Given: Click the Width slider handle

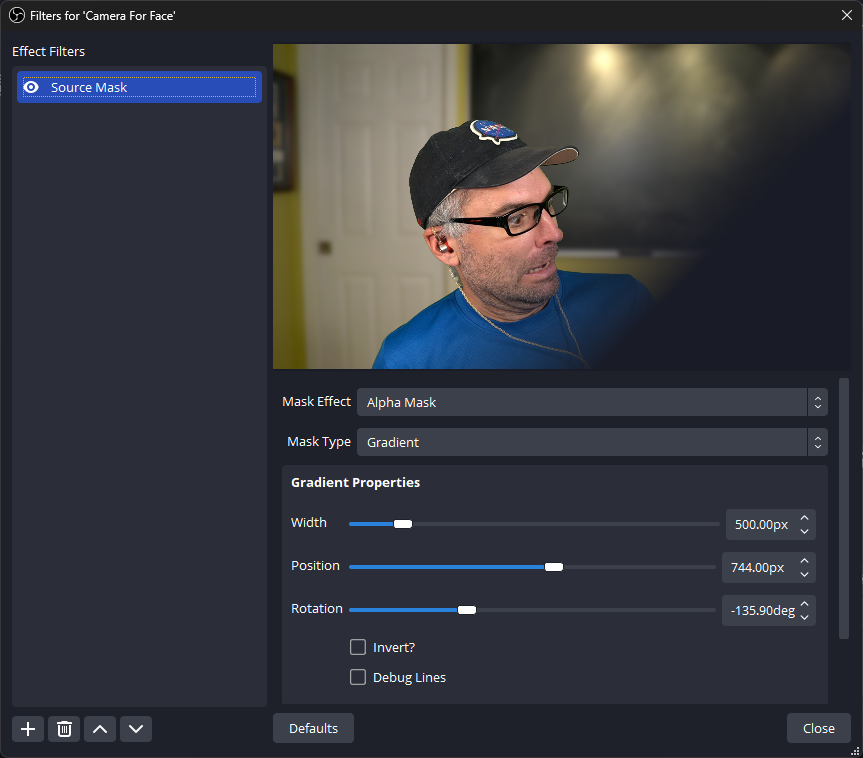Looking at the screenshot, I should (402, 523).
